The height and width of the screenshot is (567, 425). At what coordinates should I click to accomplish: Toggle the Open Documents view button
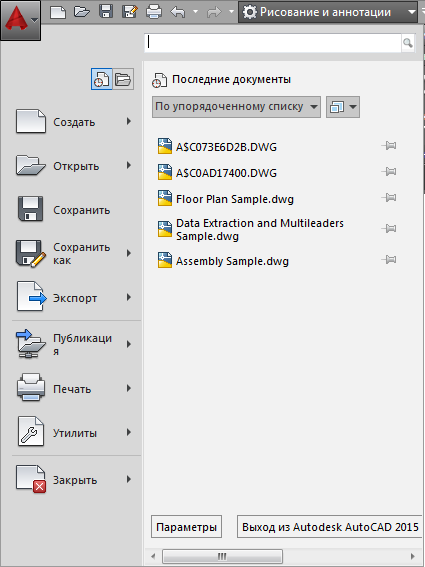click(123, 79)
